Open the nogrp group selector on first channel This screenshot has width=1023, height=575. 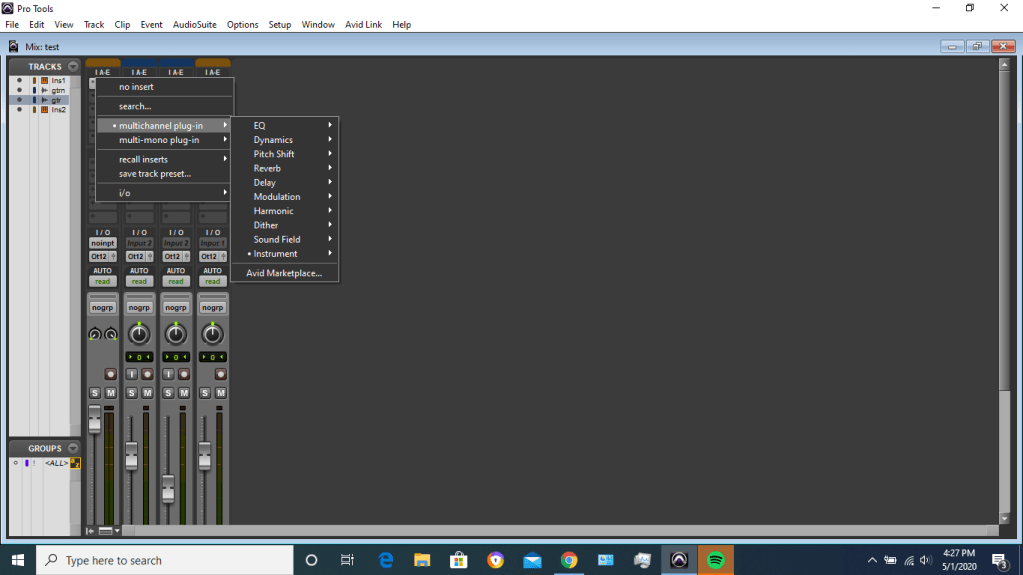[102, 308]
